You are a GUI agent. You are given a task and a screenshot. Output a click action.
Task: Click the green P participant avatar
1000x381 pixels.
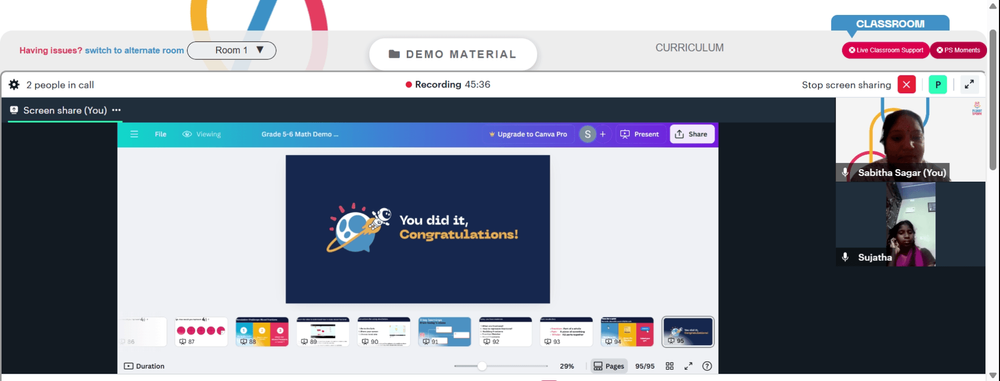(938, 85)
